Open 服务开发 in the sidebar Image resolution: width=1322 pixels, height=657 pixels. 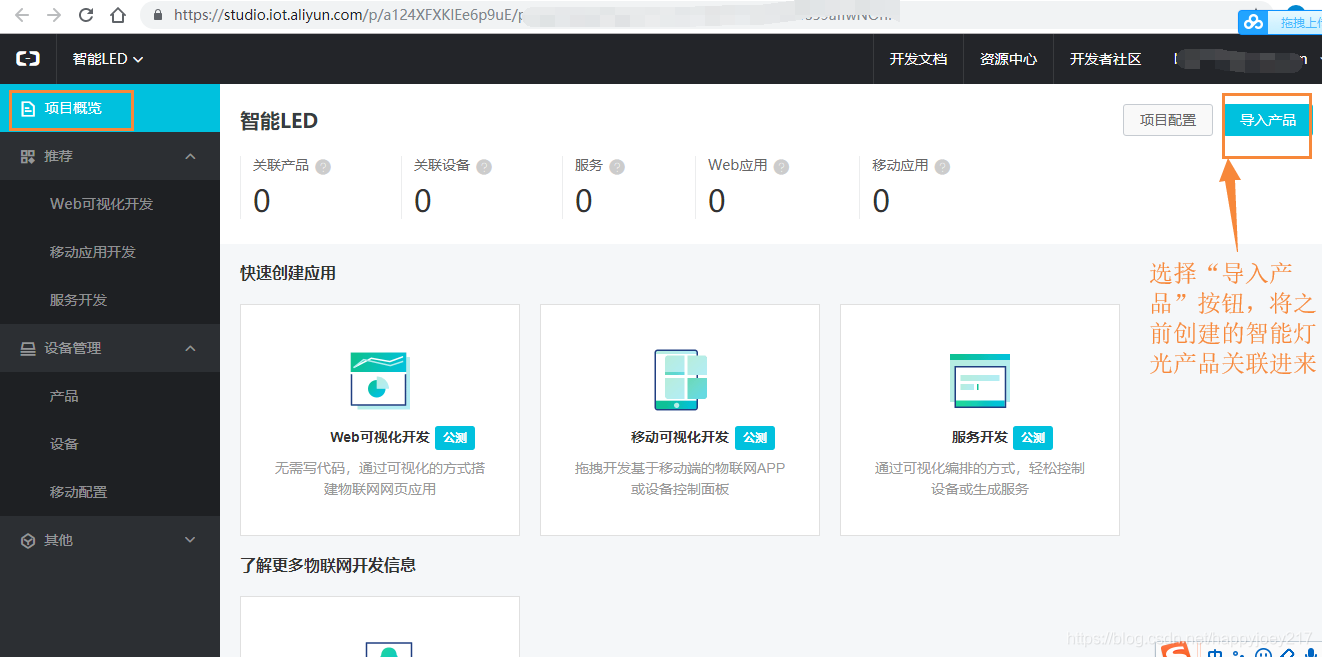click(x=78, y=300)
